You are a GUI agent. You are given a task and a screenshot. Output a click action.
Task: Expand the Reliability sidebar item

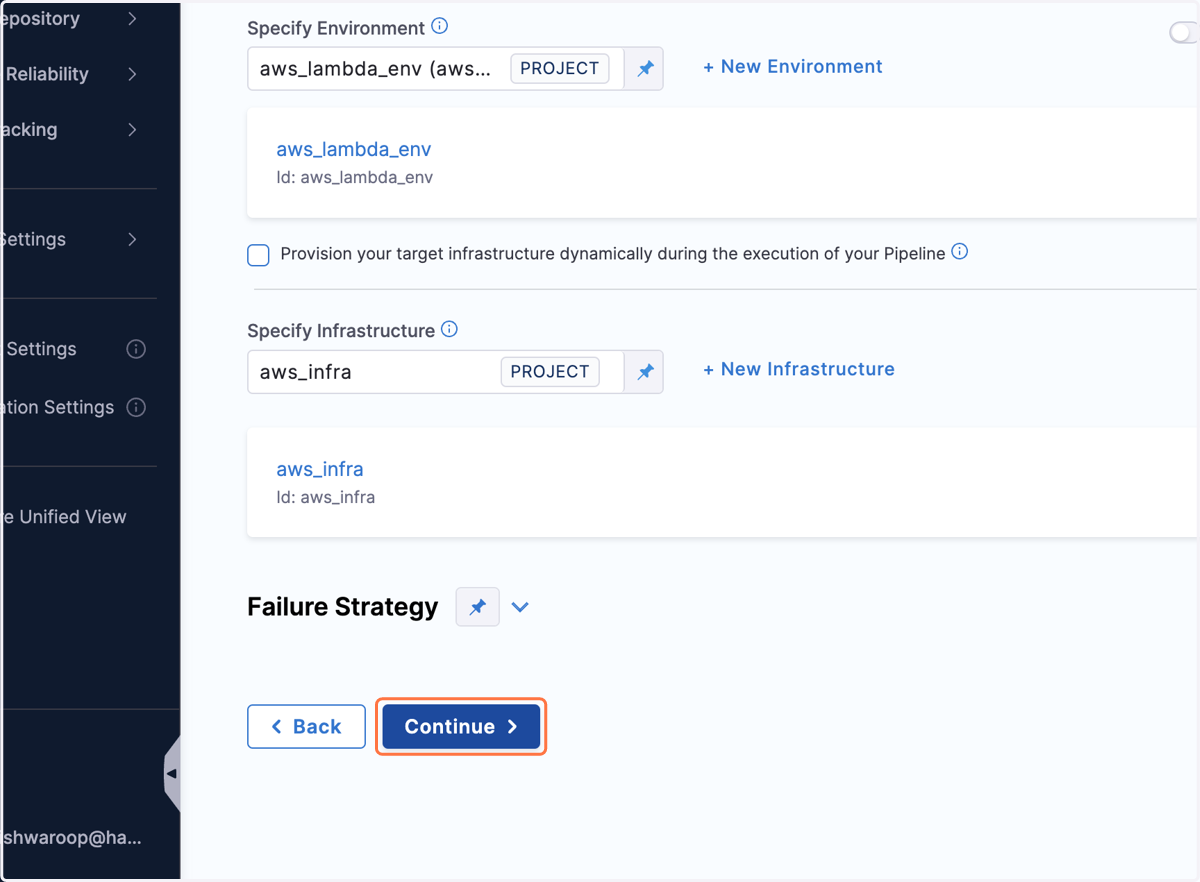(x=133, y=74)
